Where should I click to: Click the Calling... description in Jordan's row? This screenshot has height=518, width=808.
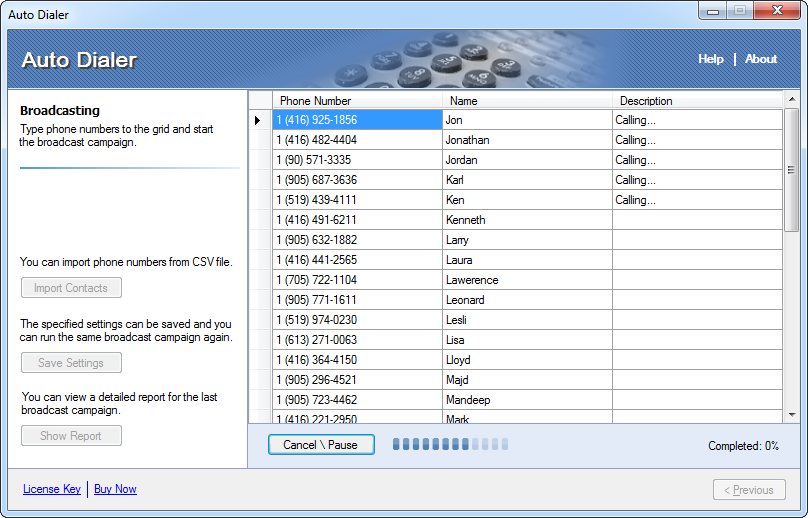[697, 160]
